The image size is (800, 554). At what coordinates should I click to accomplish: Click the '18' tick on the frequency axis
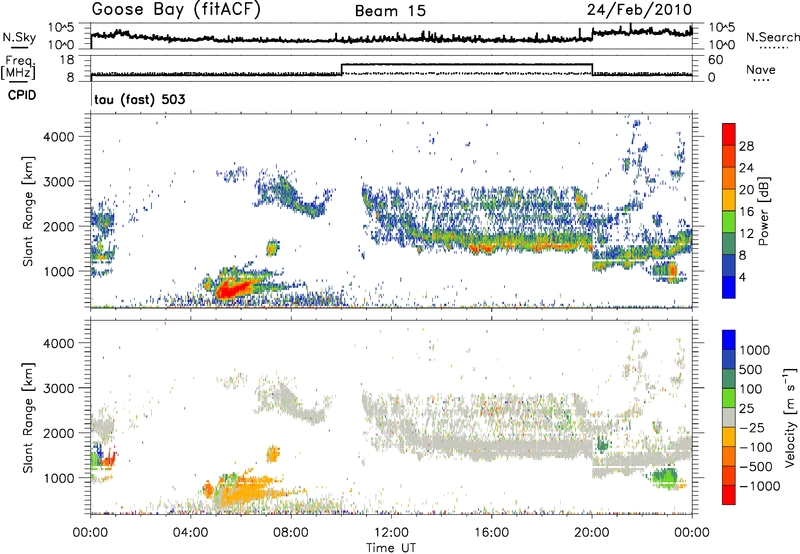pyautogui.click(x=66, y=60)
